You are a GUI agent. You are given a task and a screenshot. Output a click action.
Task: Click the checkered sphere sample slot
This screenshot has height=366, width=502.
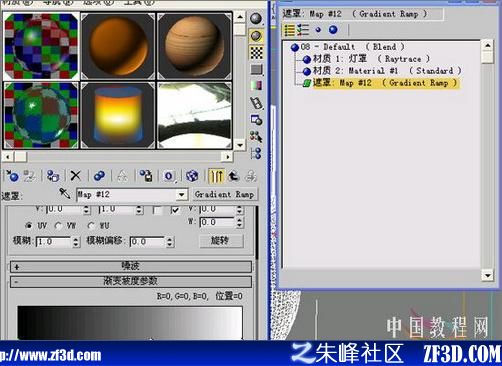[41, 46]
